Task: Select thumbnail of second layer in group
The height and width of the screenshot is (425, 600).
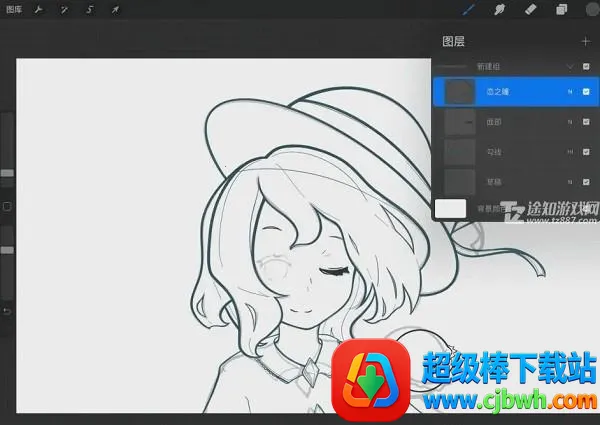Action: [x=460, y=122]
